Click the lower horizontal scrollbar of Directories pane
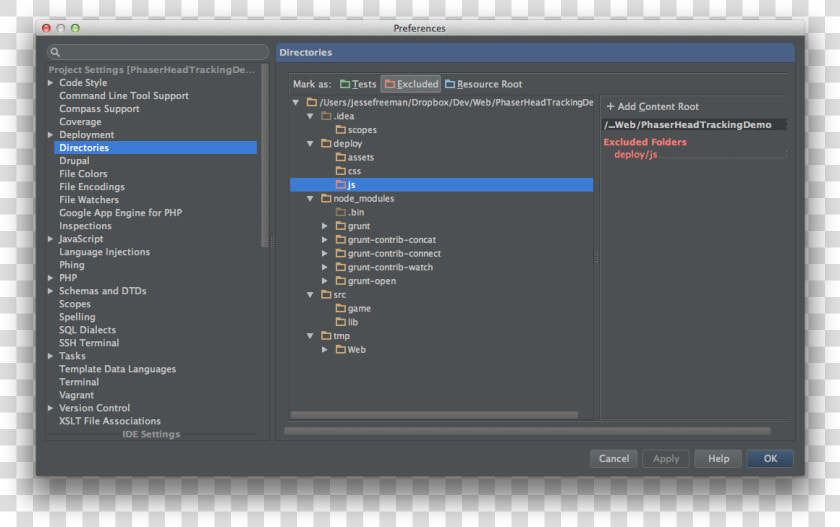Viewport: 840px width, 527px height. (528, 431)
